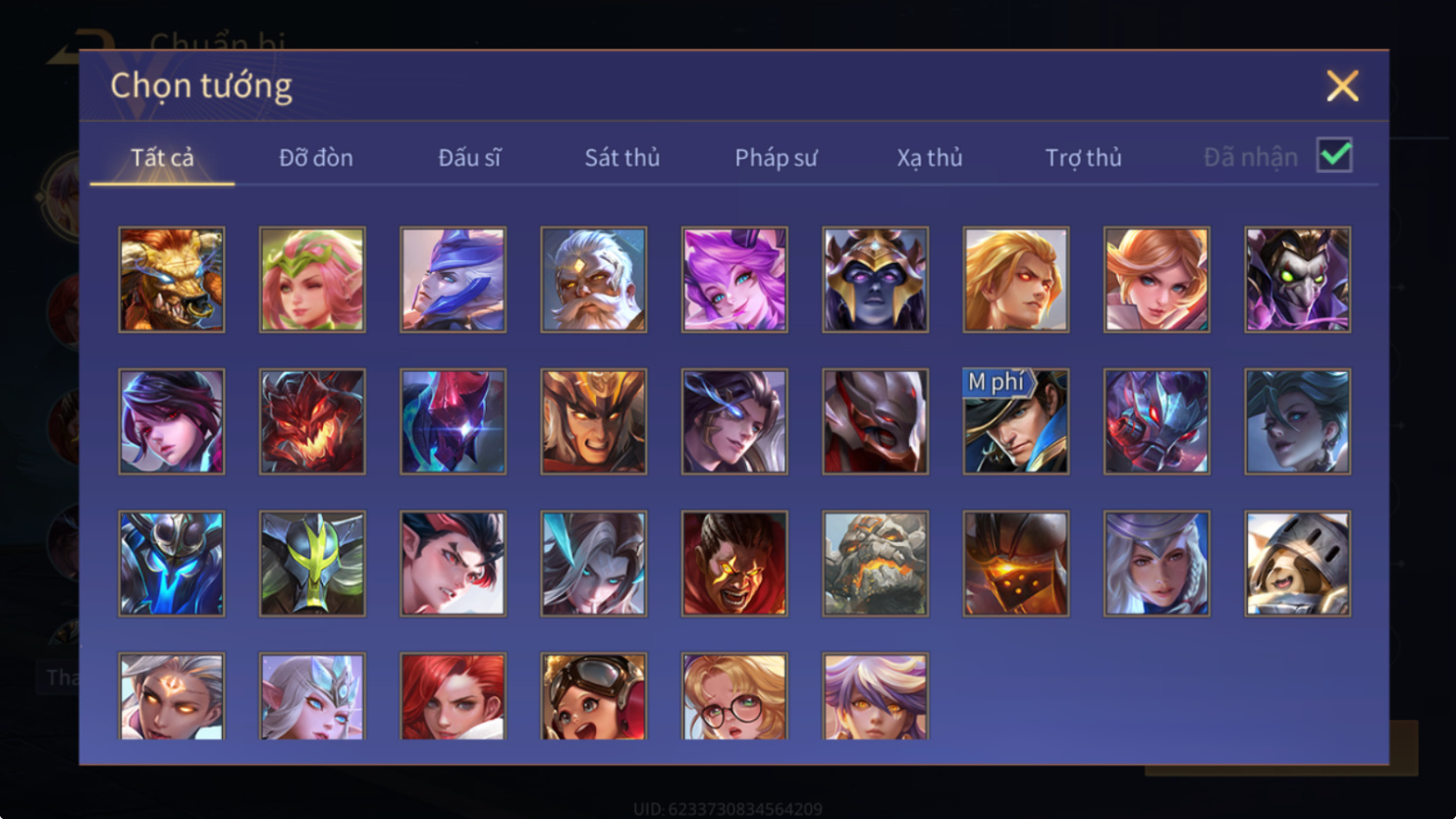
Task: Toggle the Đã nhận checkbox
Action: (x=1334, y=155)
